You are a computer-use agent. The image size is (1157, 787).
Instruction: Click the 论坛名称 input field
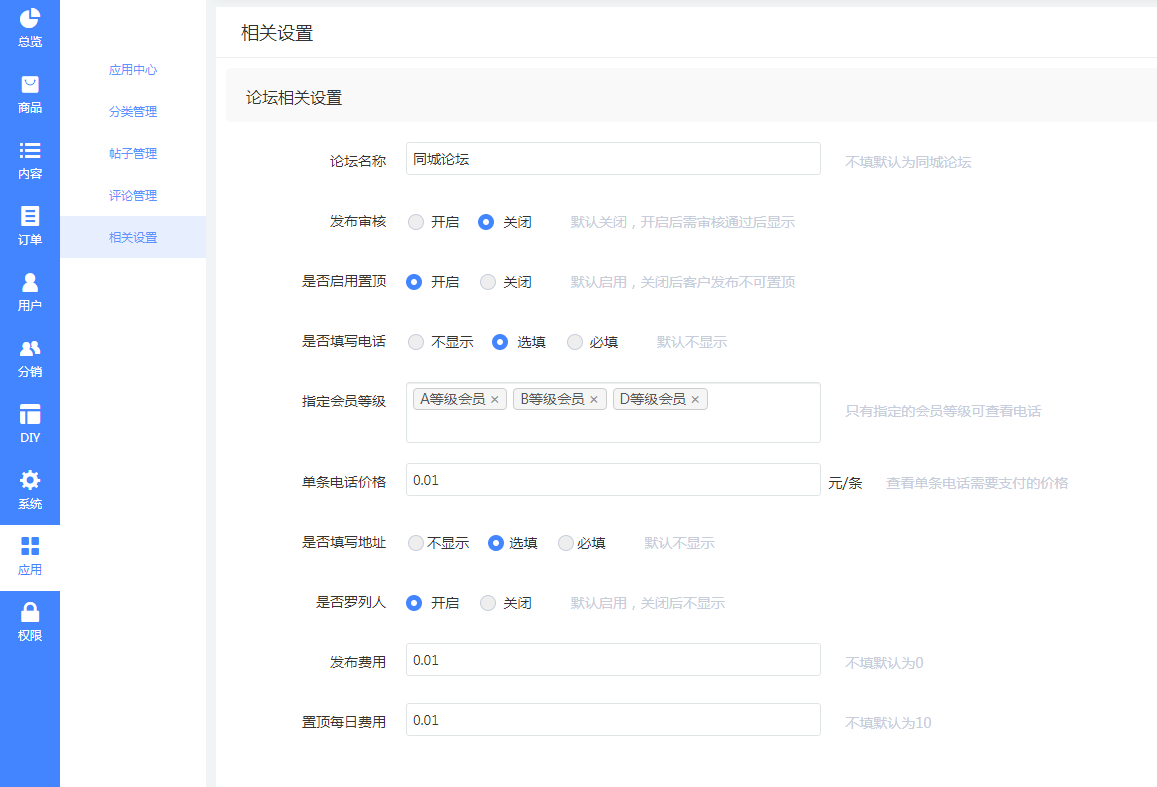(613, 159)
